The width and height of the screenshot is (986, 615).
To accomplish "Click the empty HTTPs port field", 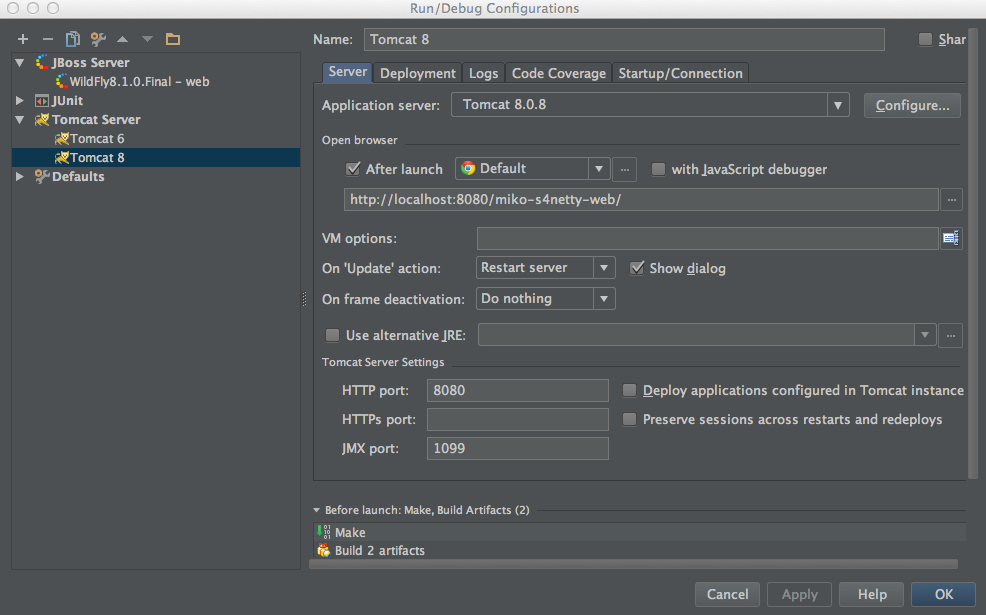I will 518,419.
